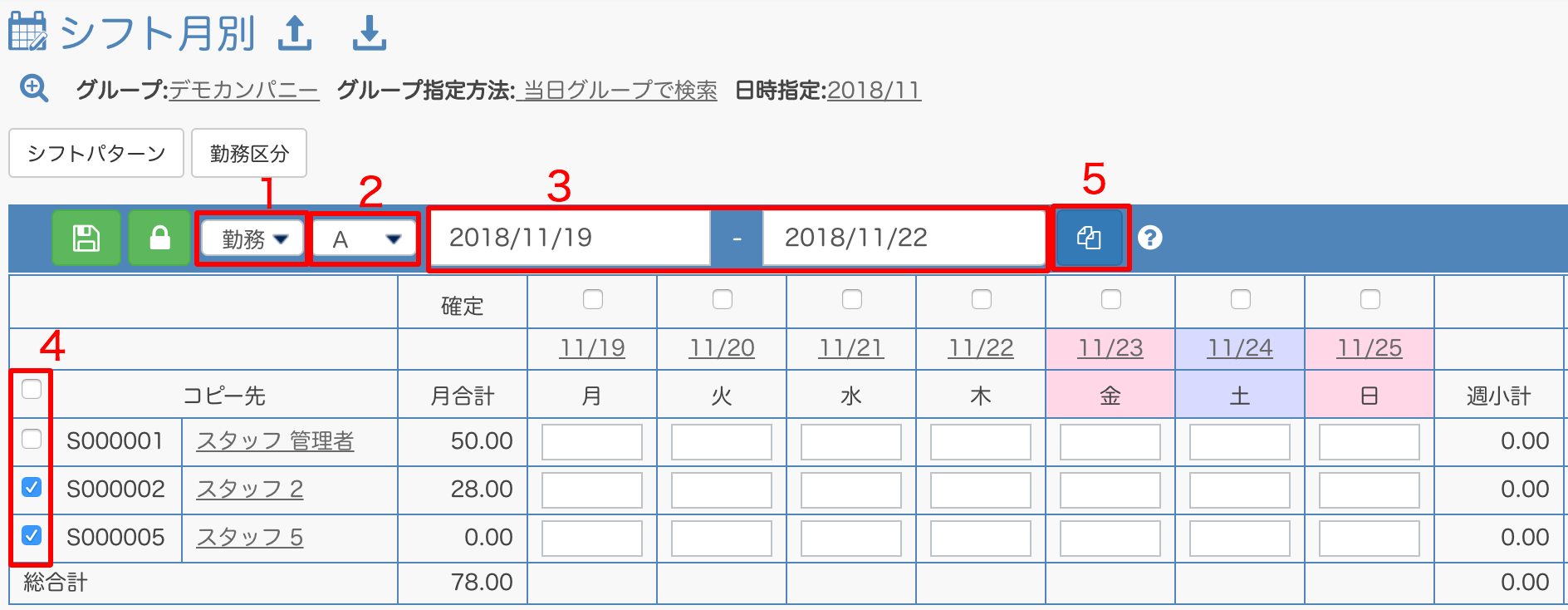Open search options with the magnifier icon
Screen dimensions: 1568x610
34,88
